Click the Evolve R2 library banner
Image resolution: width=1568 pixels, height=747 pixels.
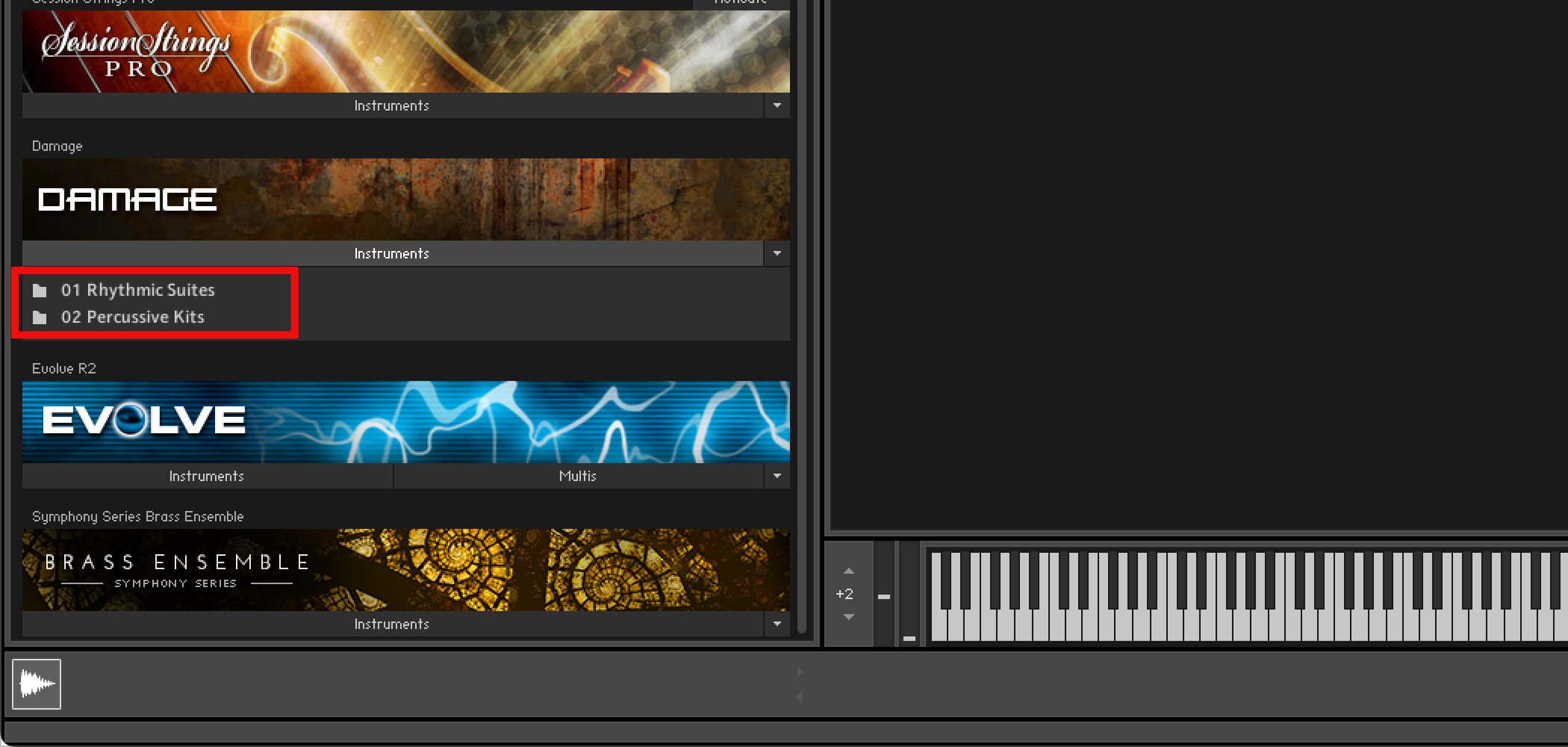pos(406,422)
